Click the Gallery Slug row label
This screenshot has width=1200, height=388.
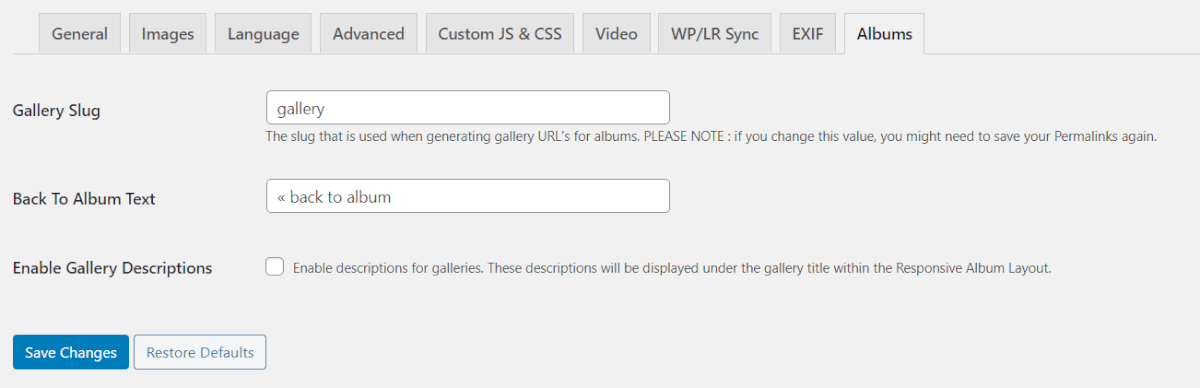(x=57, y=111)
